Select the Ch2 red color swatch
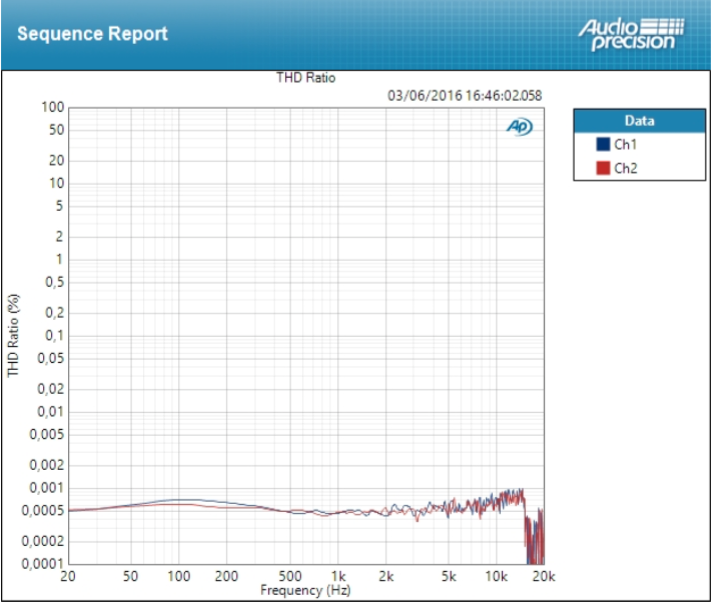 pyautogui.click(x=603, y=168)
